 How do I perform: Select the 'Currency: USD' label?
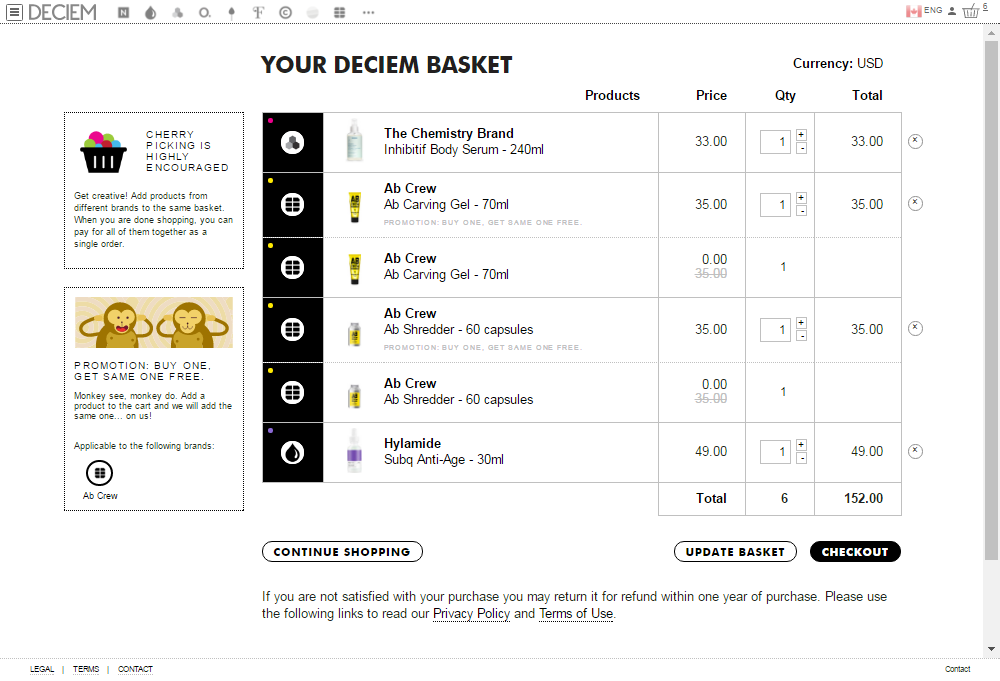click(x=838, y=63)
